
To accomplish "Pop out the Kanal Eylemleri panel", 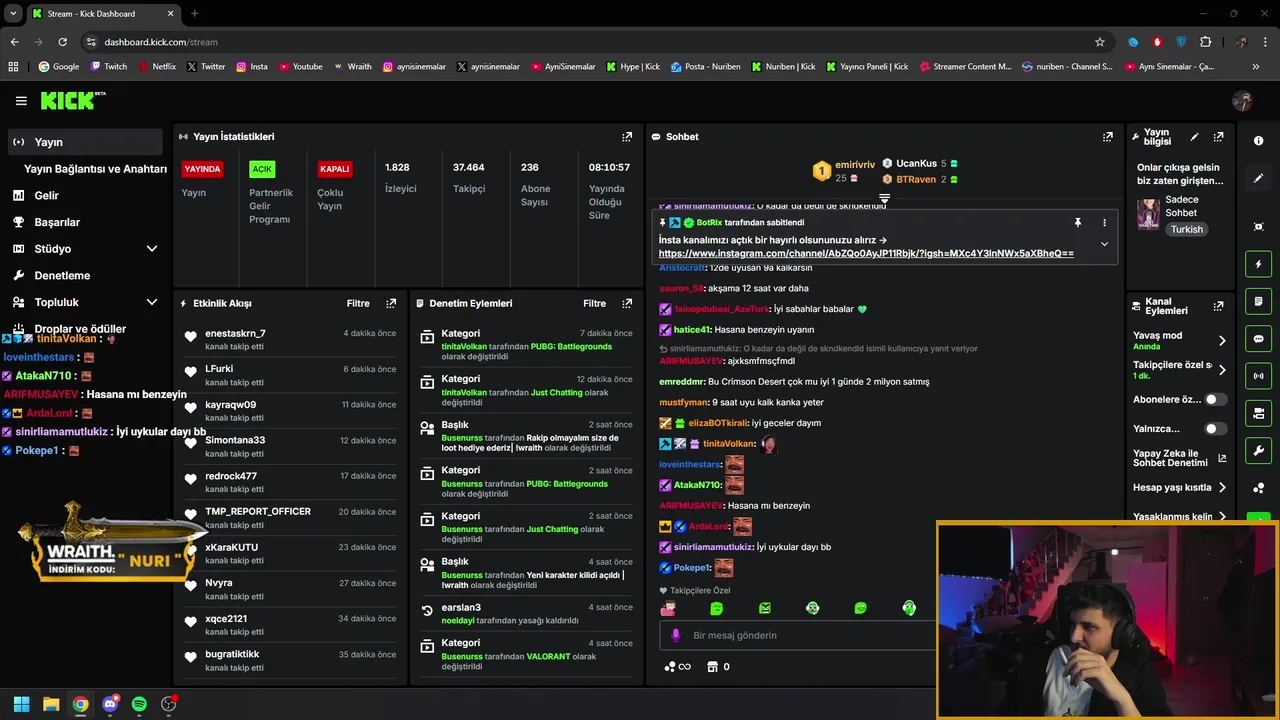I will (1218, 307).
